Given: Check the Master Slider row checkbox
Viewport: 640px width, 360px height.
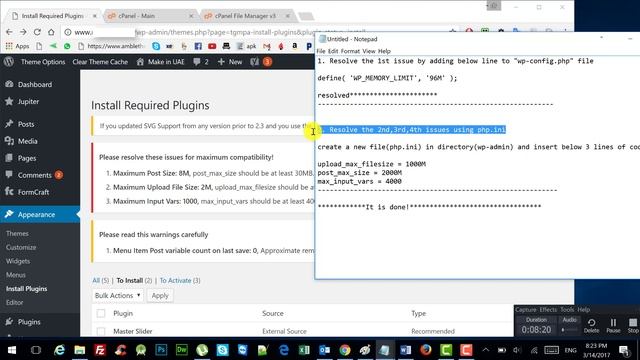Looking at the screenshot, I should point(101,331).
